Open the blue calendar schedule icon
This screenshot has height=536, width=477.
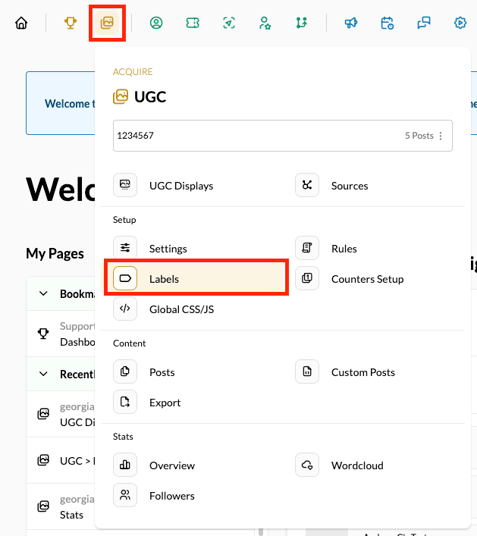(387, 23)
